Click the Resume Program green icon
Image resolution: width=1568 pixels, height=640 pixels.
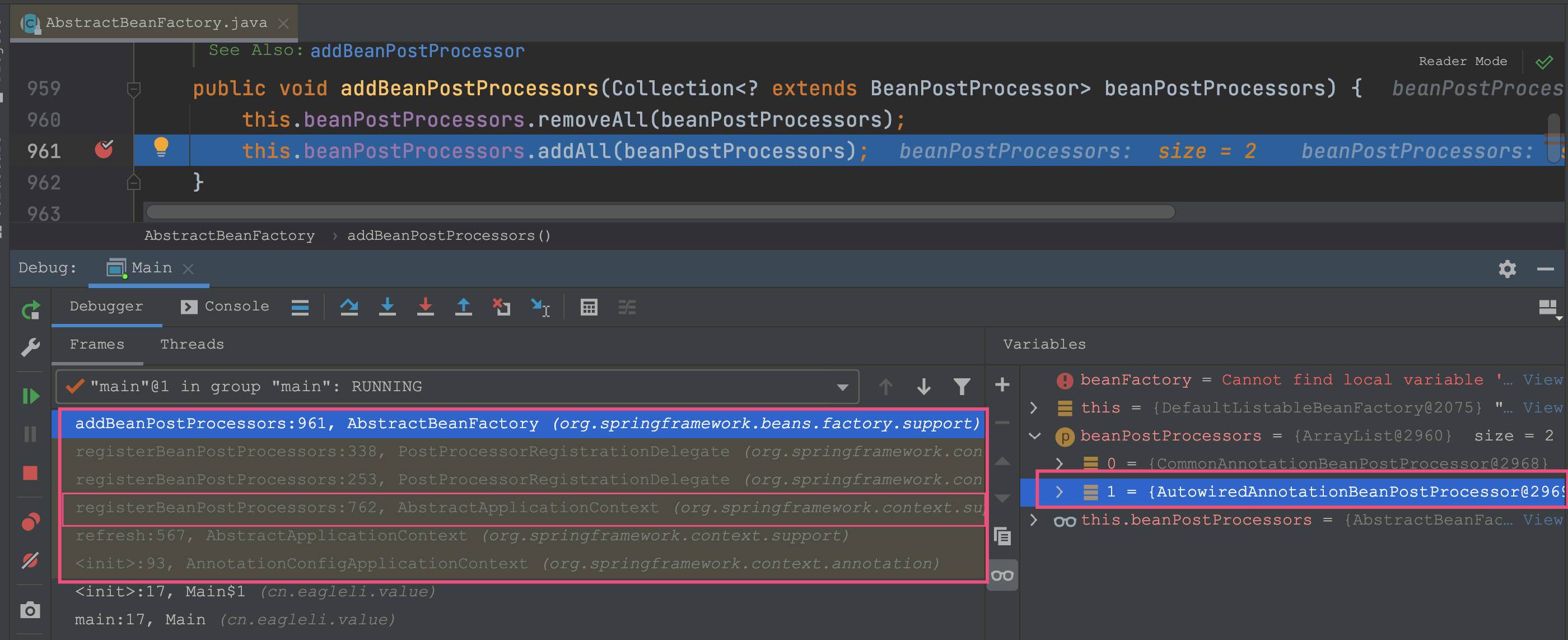30,396
